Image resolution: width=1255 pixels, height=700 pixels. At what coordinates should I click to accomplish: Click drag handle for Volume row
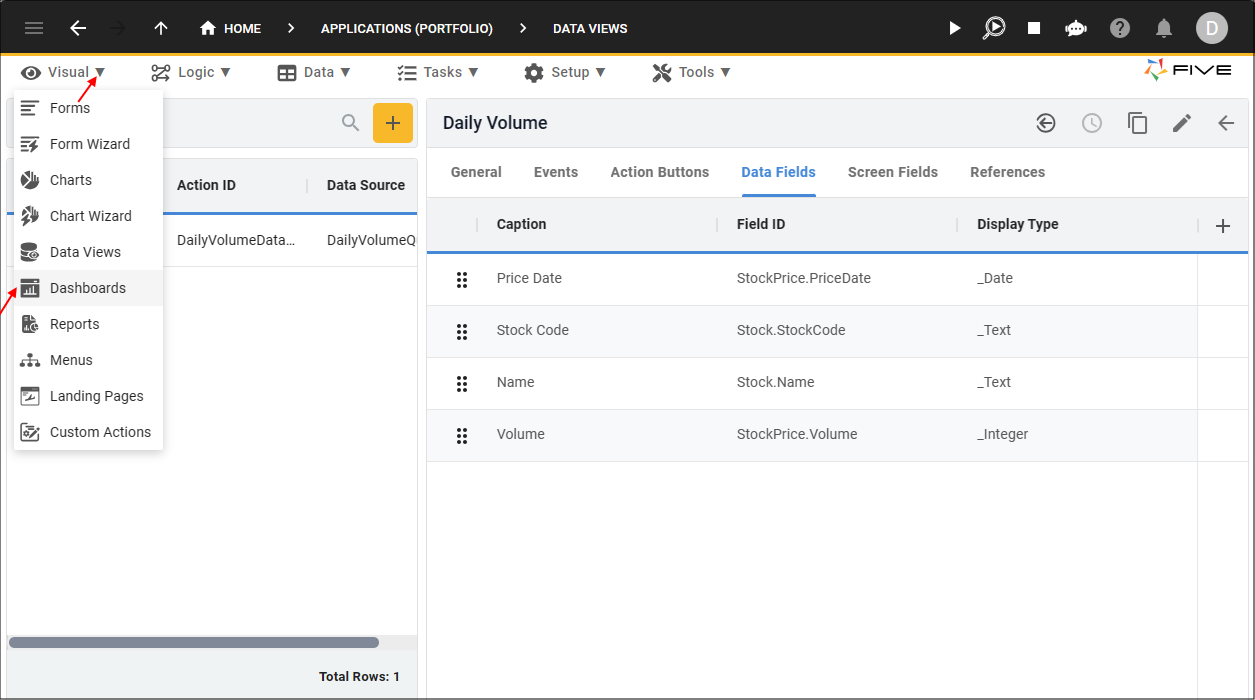(x=462, y=435)
